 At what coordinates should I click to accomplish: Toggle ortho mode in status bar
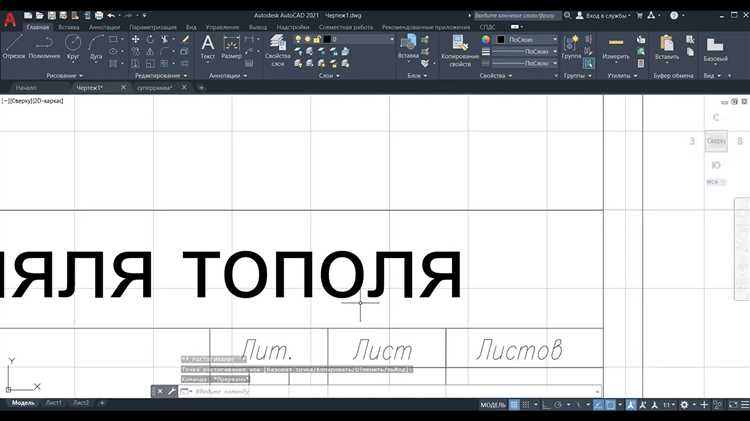point(546,405)
